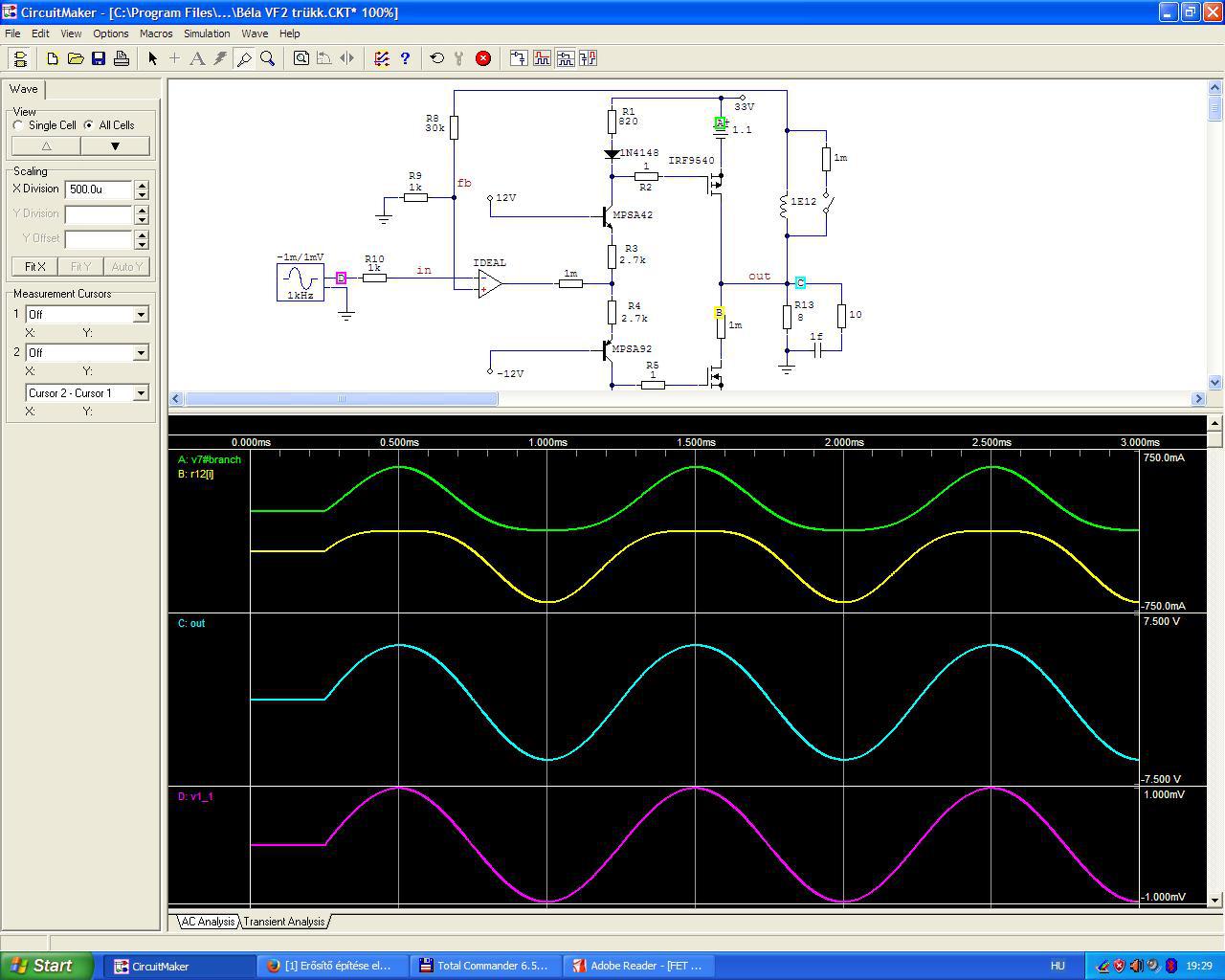
Task: Click the red stop simulation icon
Action: pos(483,58)
